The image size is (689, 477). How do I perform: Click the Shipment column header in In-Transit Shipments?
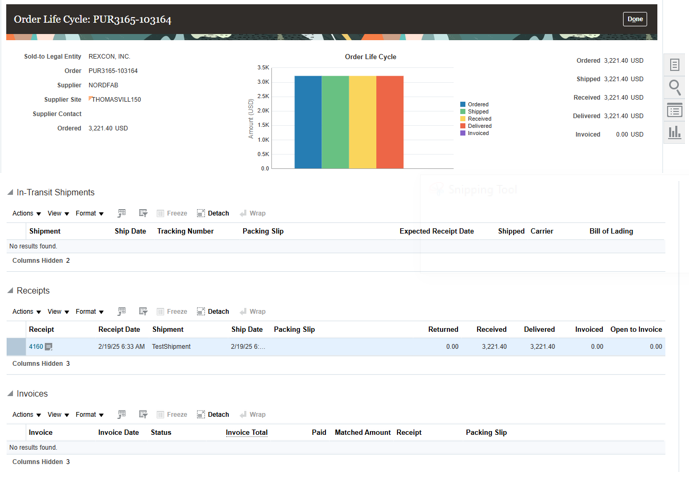pyautogui.click(x=45, y=231)
